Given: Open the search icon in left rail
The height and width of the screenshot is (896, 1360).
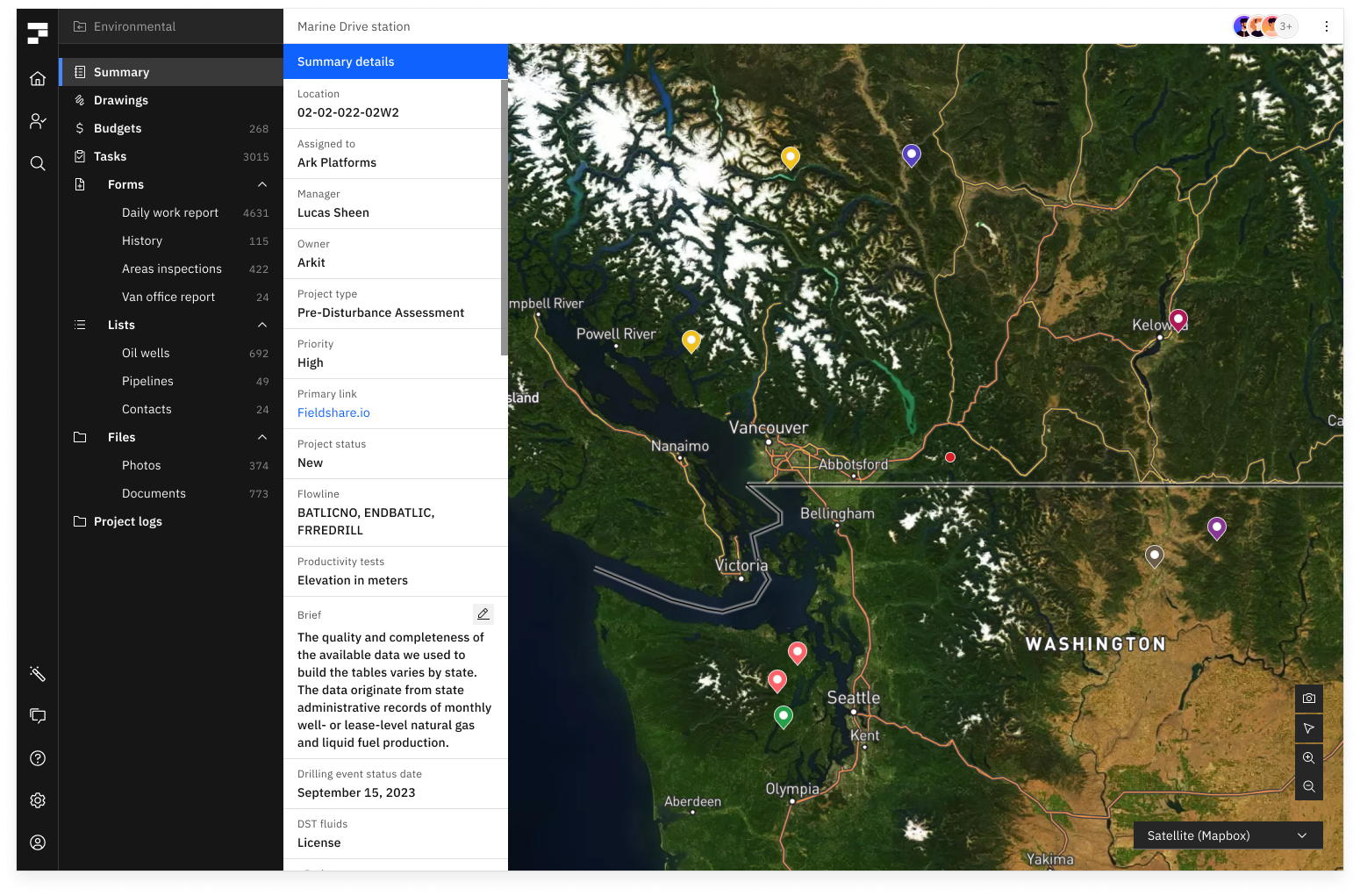Looking at the screenshot, I should [38, 163].
